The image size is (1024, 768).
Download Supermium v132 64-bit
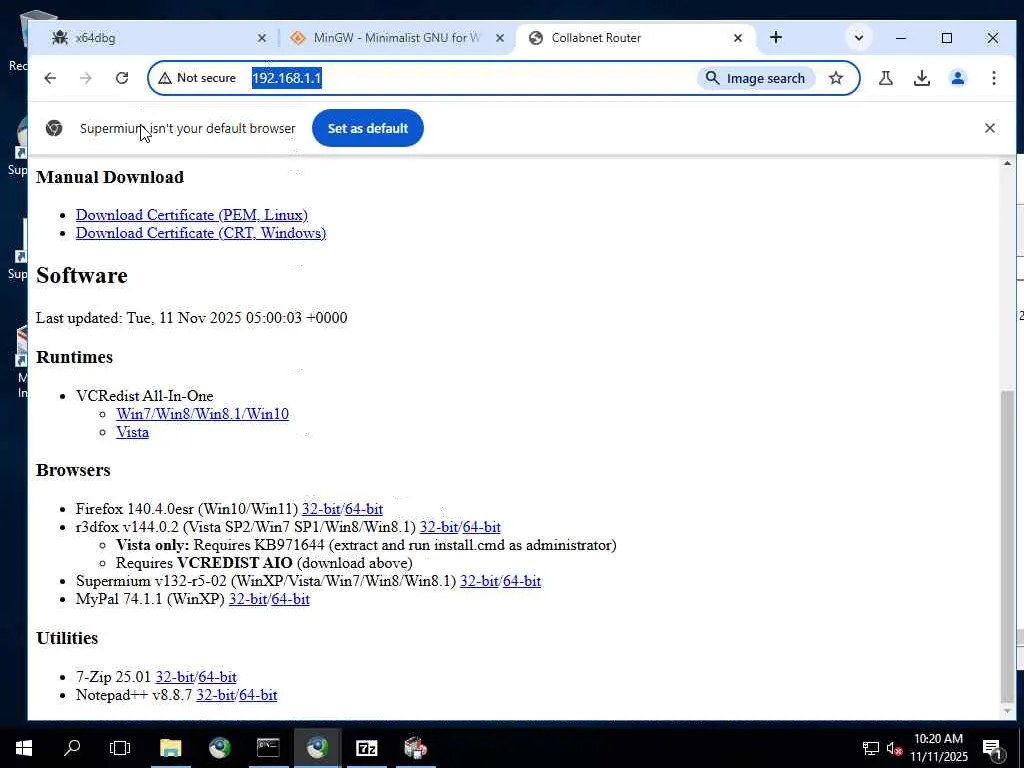coord(522,581)
